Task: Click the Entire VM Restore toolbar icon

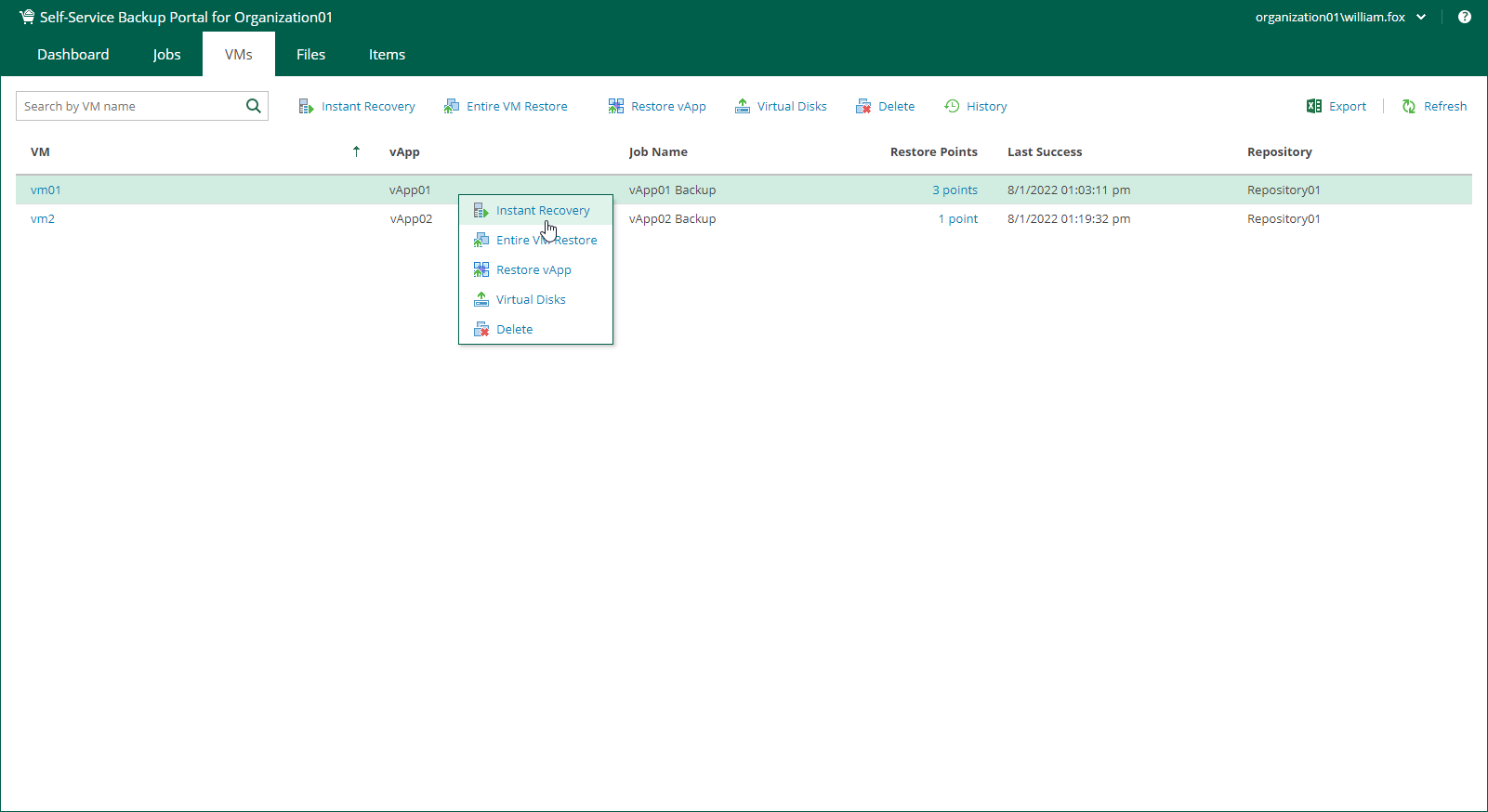Action: [451, 107]
